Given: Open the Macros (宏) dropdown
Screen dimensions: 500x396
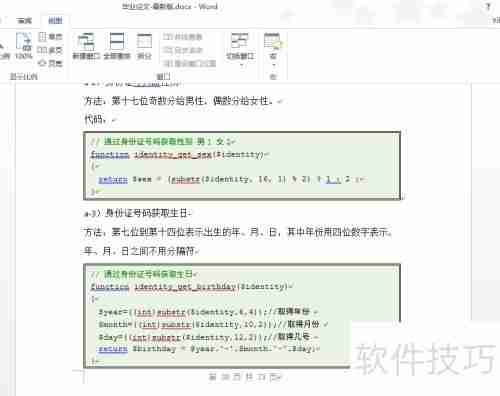Looking at the screenshot, I should [x=273, y=49].
